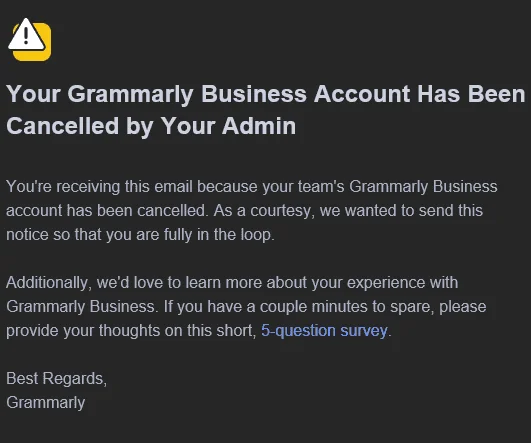Click the "fully in the loop." phrase
The width and height of the screenshot is (531, 443).
pos(219,235)
